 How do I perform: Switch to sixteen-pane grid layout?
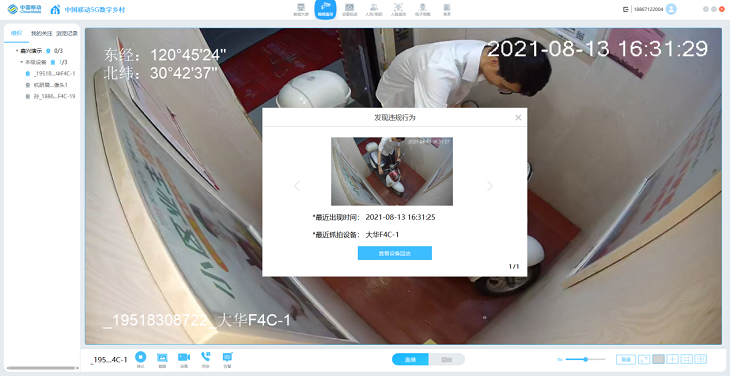point(701,359)
